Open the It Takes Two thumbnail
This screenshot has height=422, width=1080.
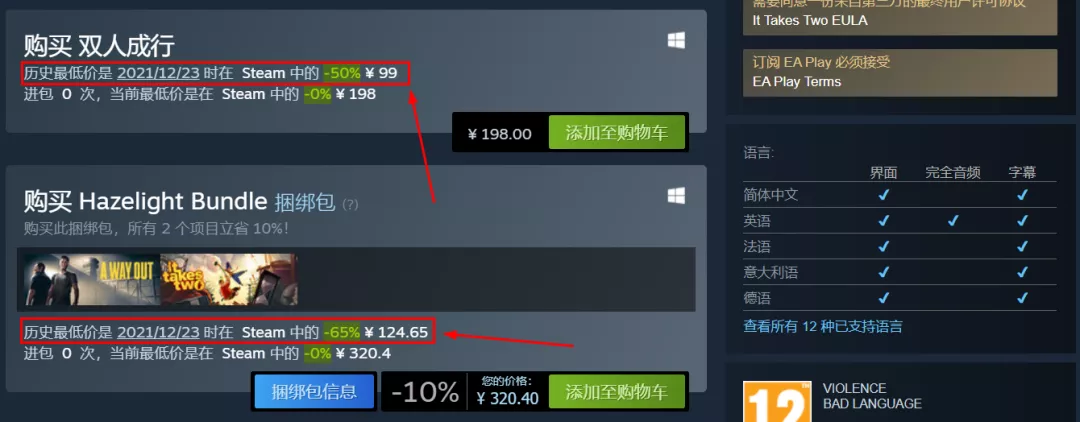(229, 279)
